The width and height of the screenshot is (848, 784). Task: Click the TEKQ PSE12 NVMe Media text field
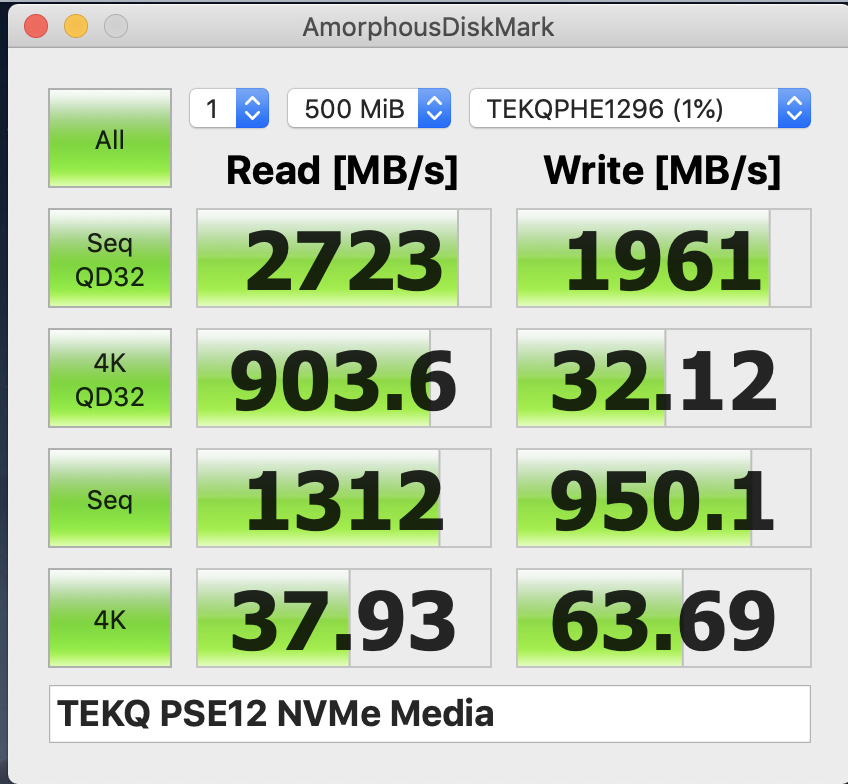429,714
